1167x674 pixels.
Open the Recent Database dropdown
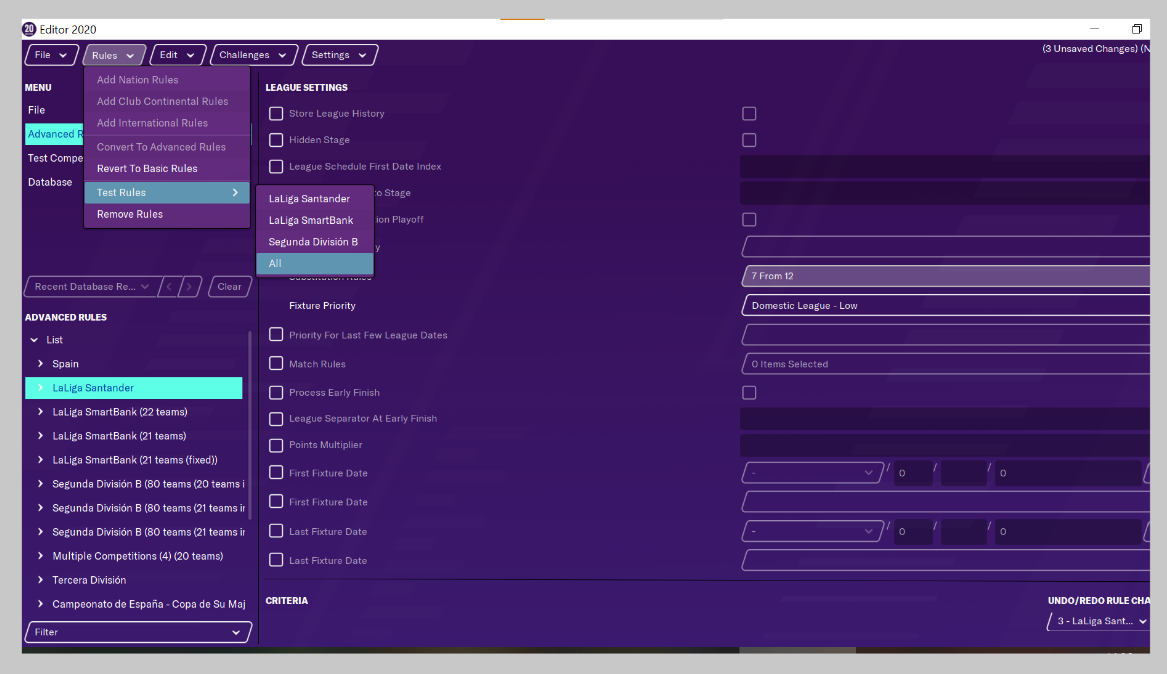pyautogui.click(x=90, y=287)
